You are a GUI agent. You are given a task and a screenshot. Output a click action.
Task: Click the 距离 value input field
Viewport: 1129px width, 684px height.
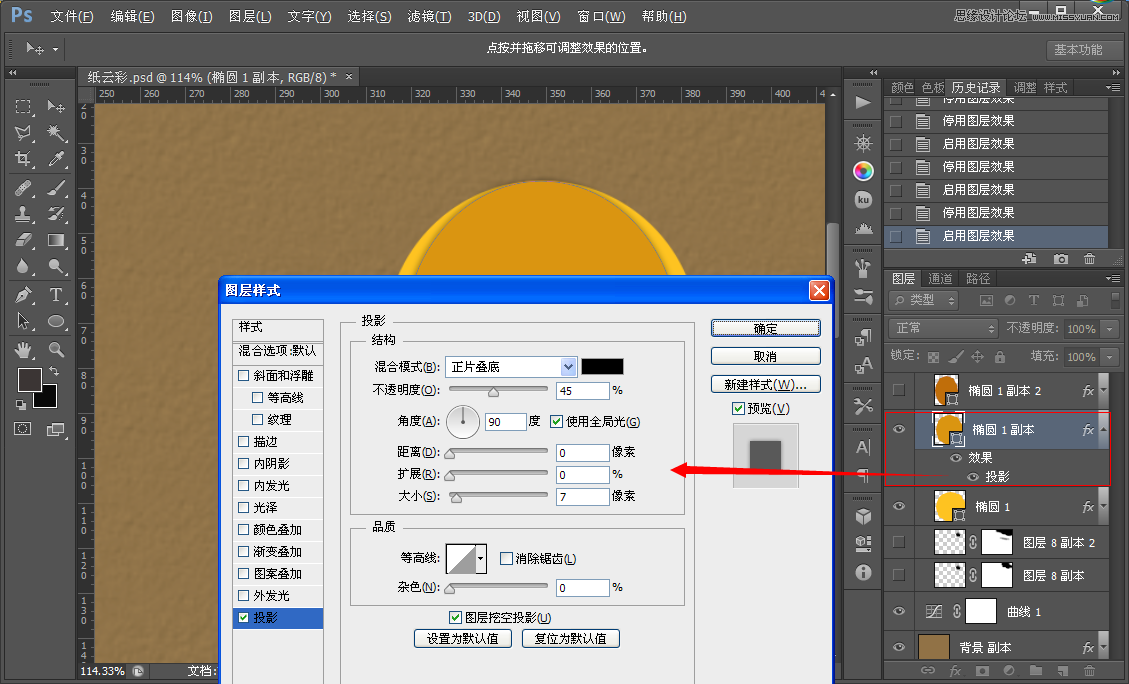[583, 452]
